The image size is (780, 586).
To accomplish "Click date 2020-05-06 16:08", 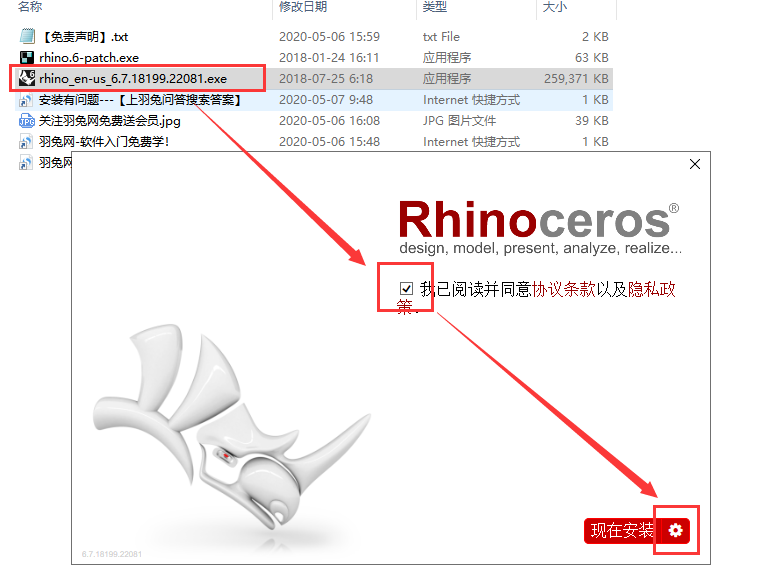I will coord(329,121).
